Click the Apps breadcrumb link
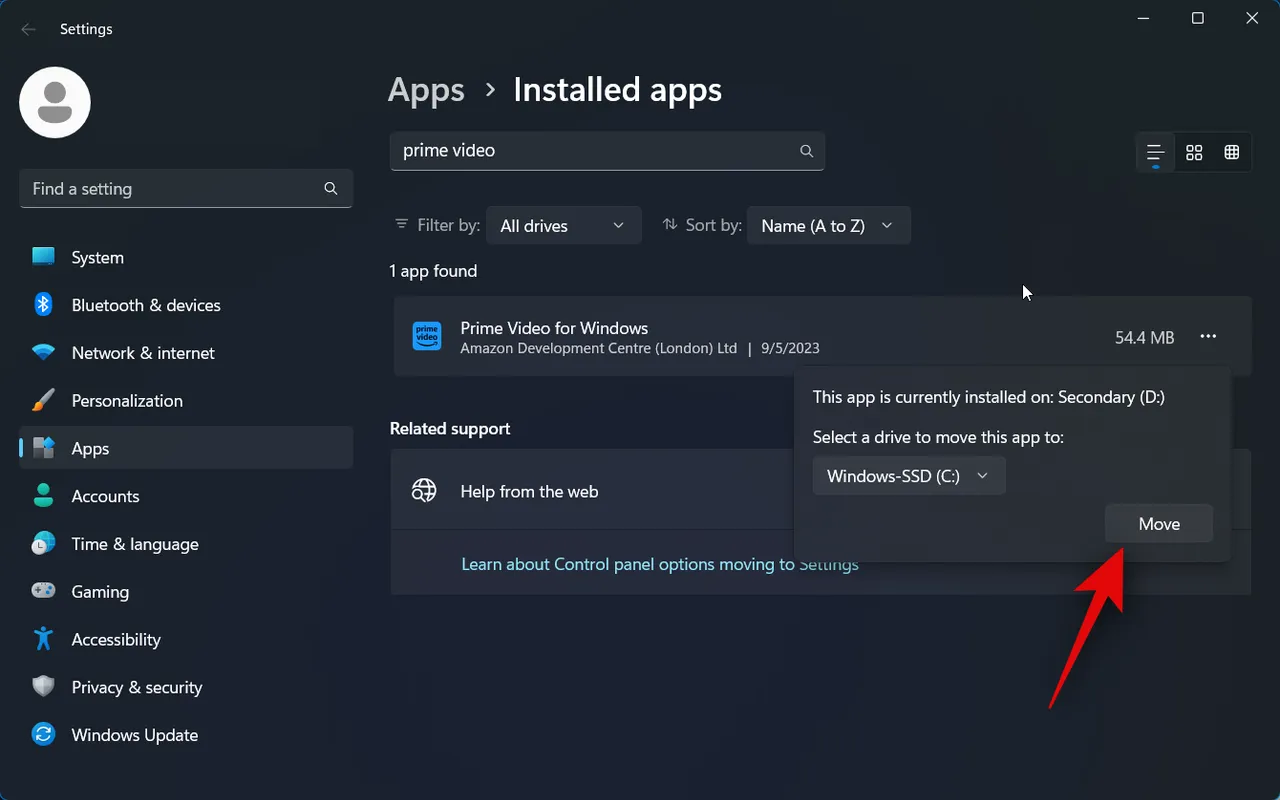 pos(426,90)
